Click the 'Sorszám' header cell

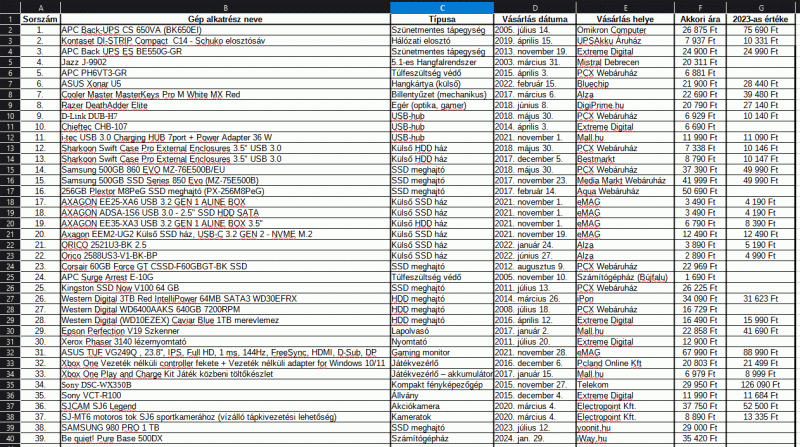tap(40, 19)
